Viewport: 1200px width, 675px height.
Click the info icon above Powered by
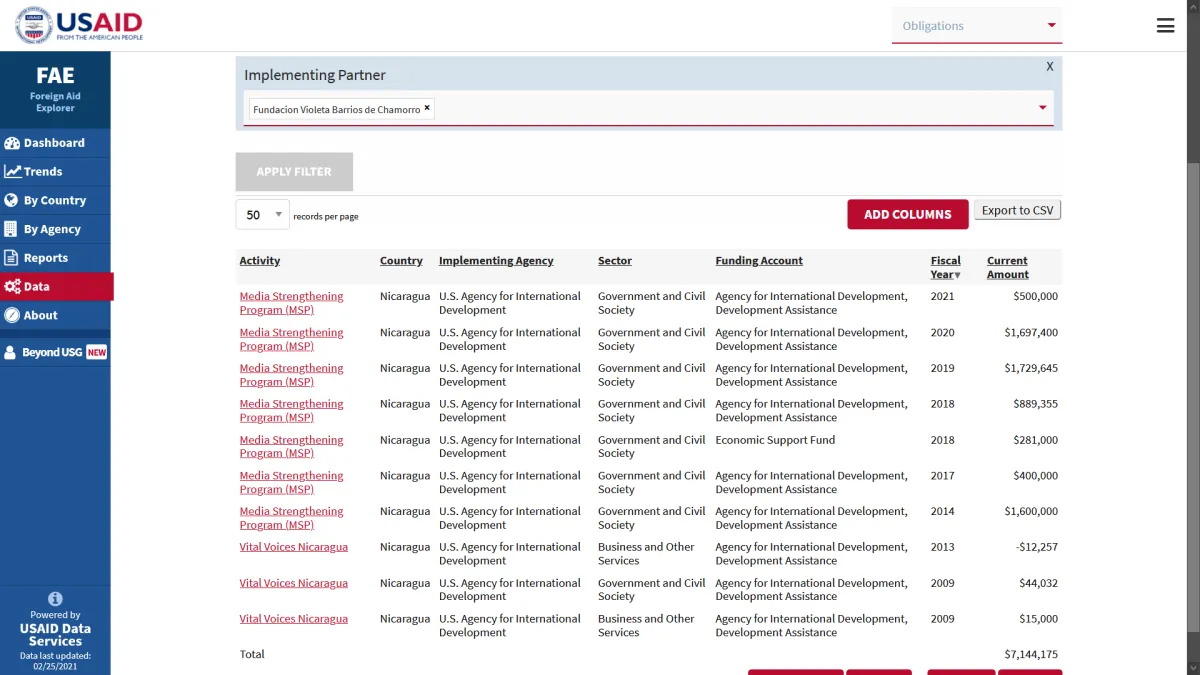click(55, 599)
